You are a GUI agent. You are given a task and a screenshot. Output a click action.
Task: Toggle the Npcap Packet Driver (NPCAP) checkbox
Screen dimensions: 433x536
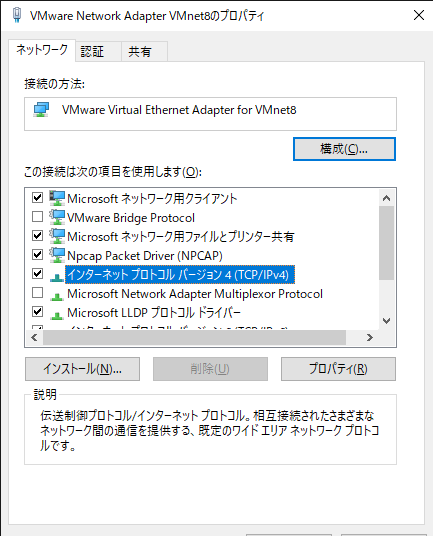(37, 255)
